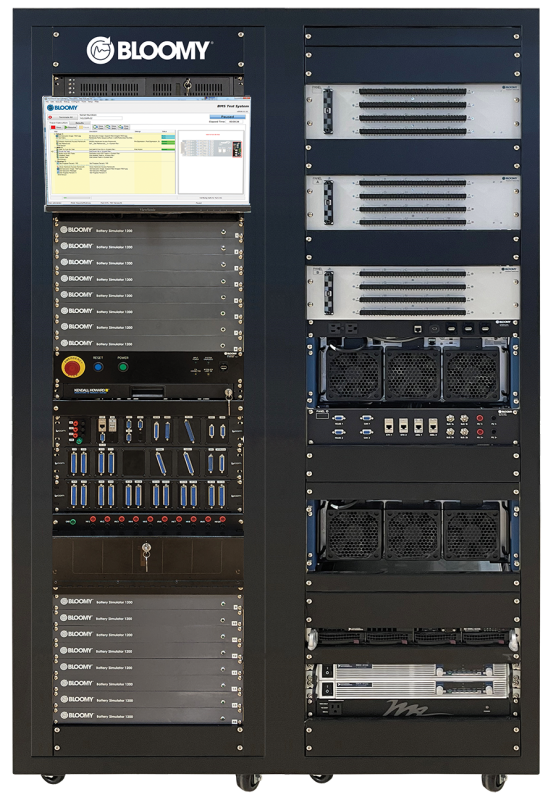Click the green Resume play button
This screenshot has width=556, height=800.
pyautogui.click(x=70, y=127)
